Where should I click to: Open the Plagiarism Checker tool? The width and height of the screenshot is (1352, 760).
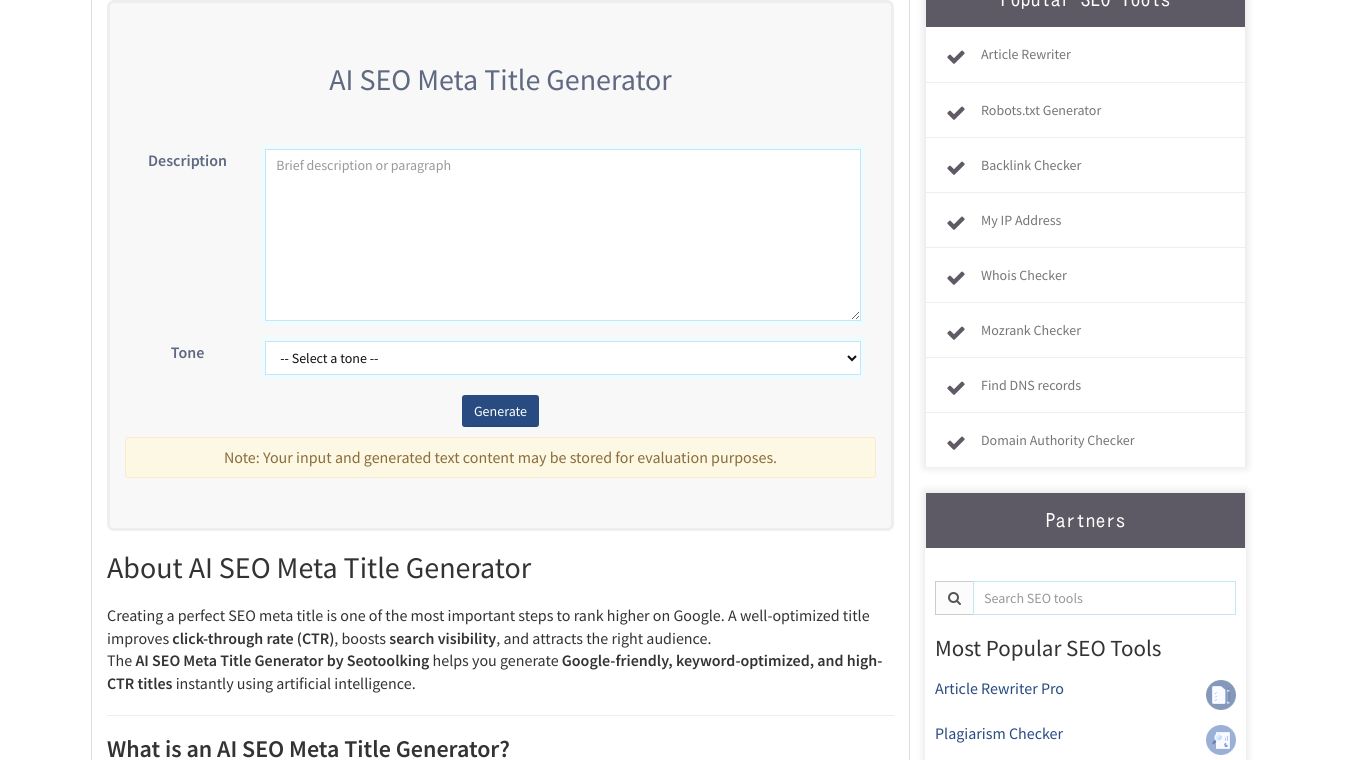(x=998, y=733)
